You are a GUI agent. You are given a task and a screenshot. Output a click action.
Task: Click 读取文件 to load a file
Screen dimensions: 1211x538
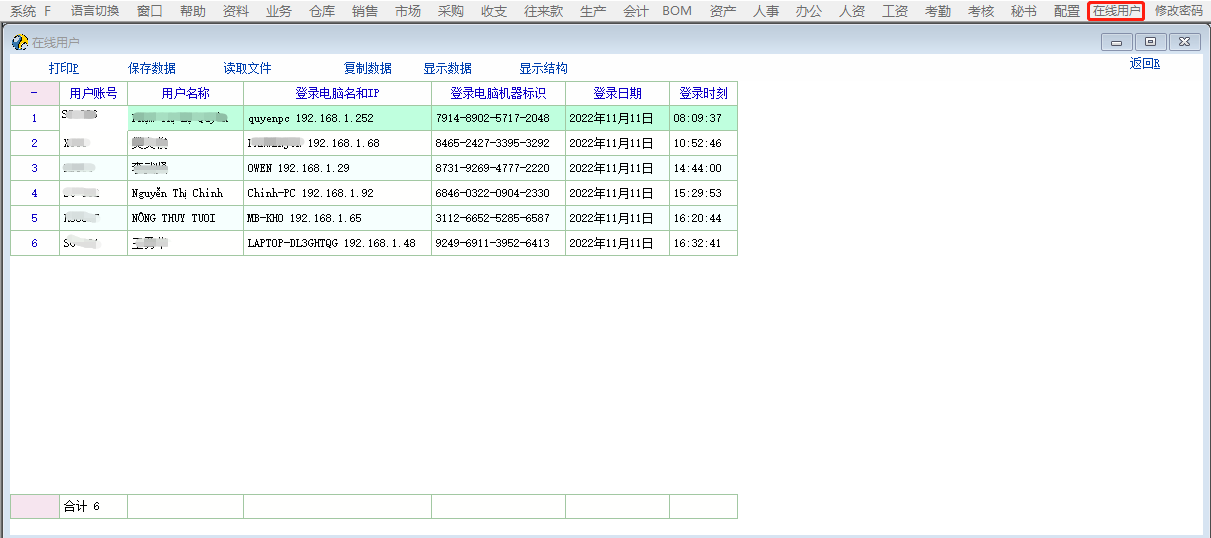point(247,68)
